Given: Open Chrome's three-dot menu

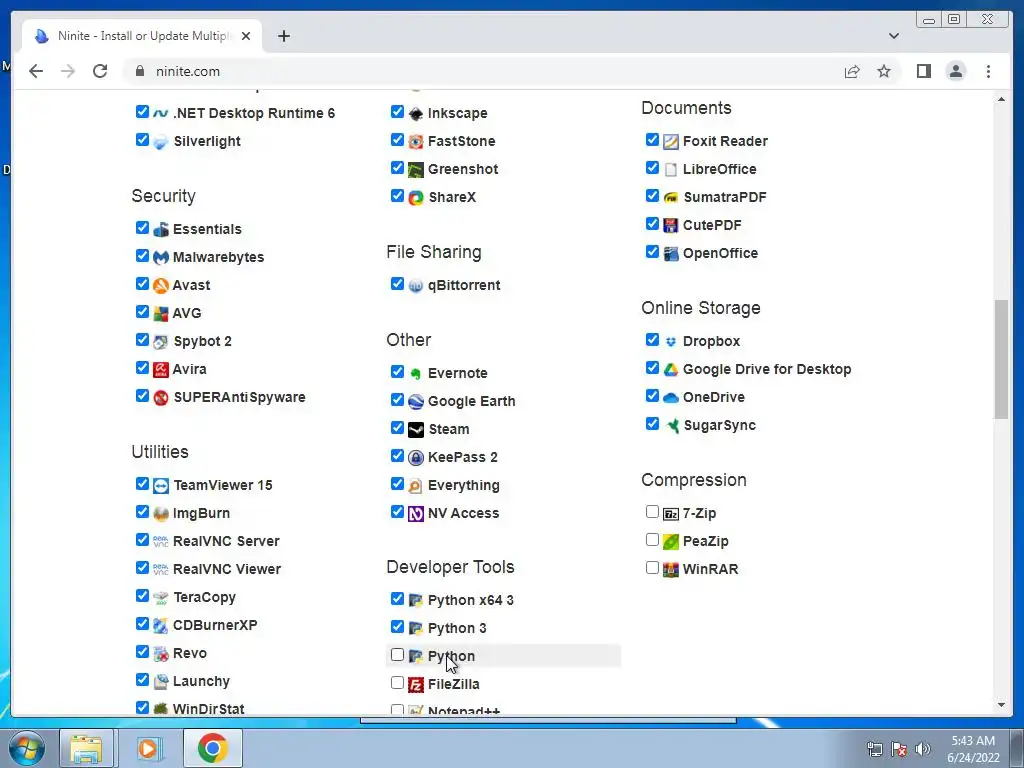Looking at the screenshot, I should click(x=988, y=71).
